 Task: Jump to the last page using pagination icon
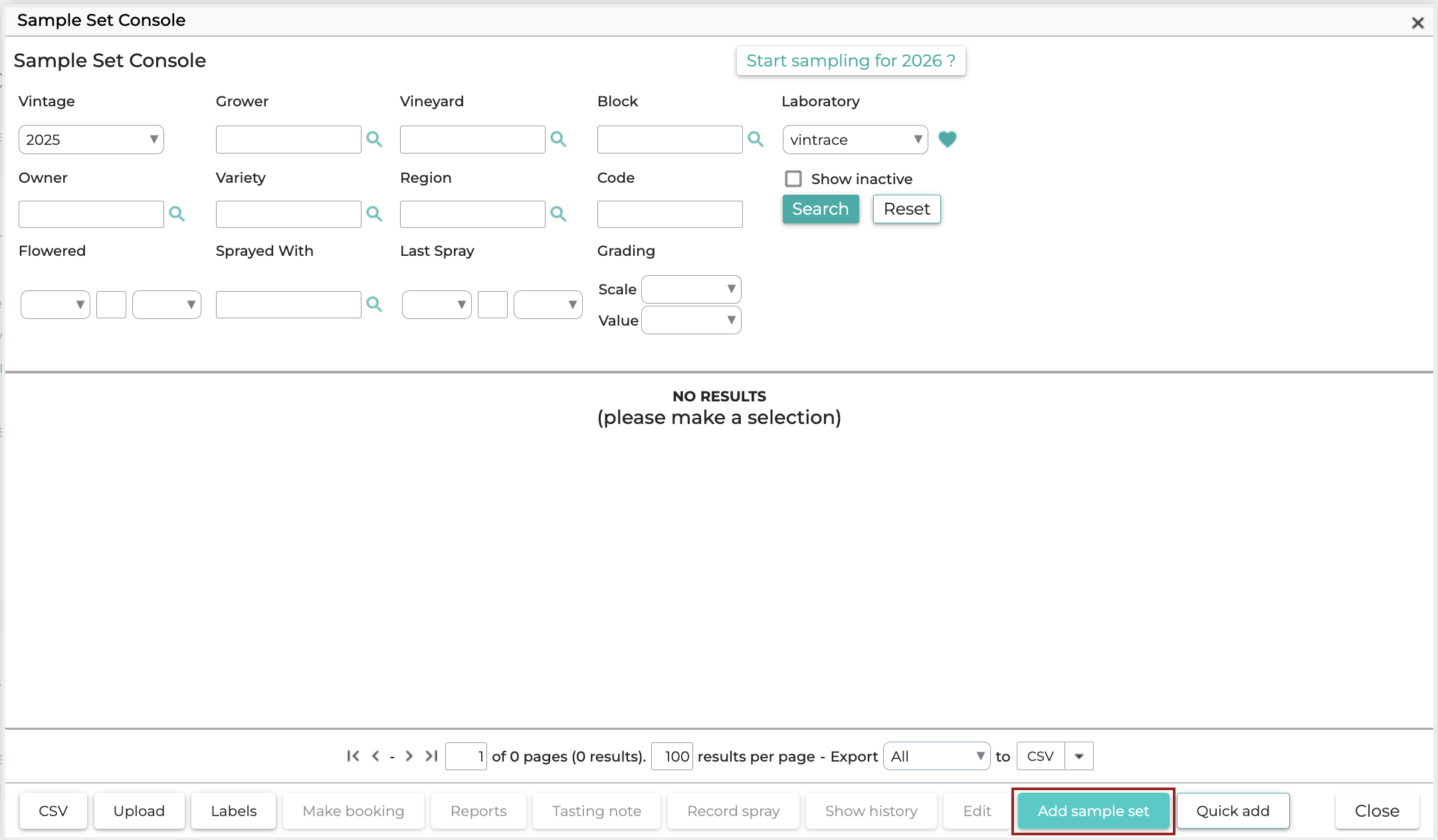click(431, 756)
